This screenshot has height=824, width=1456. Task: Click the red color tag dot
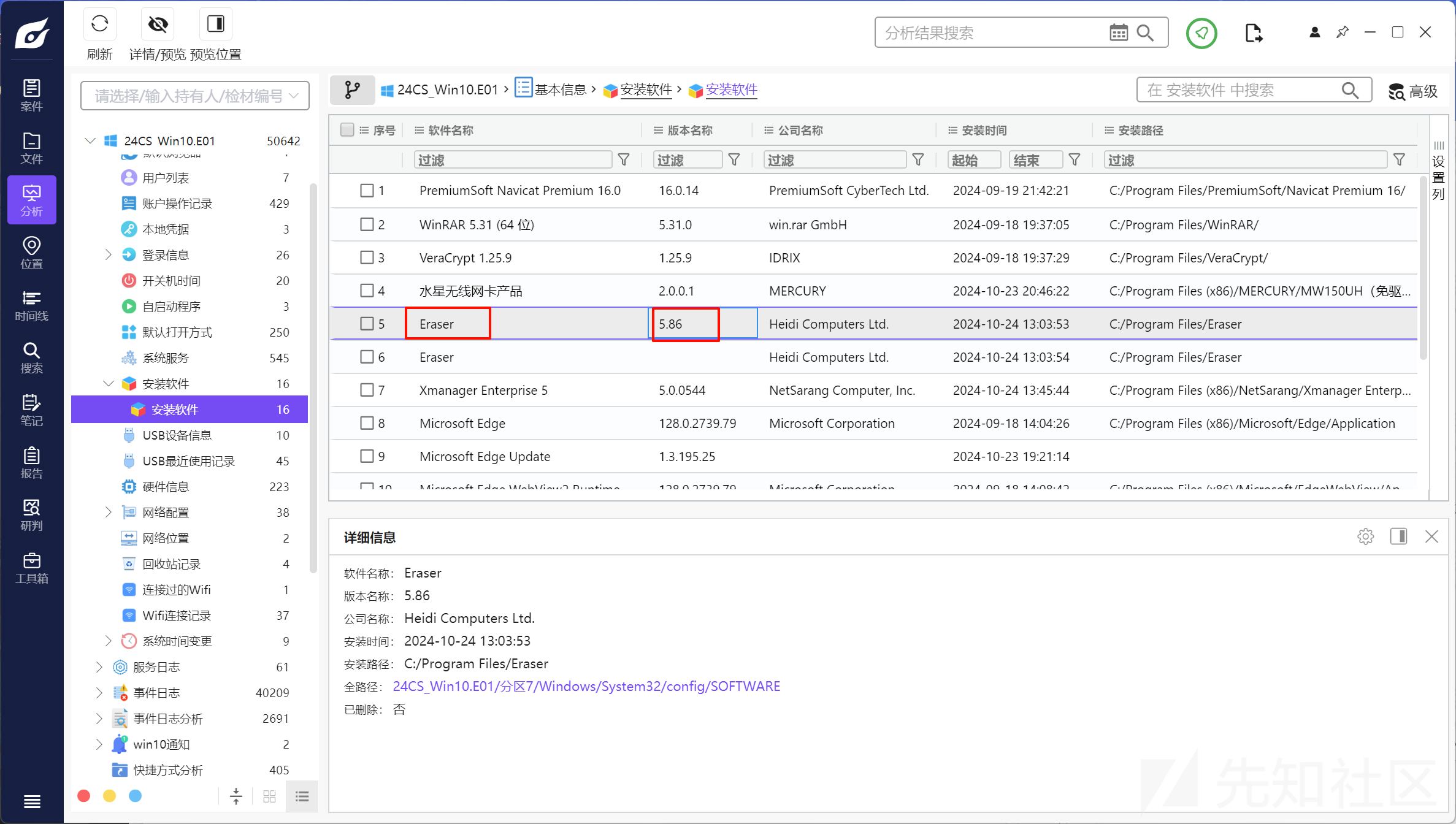pos(84,796)
